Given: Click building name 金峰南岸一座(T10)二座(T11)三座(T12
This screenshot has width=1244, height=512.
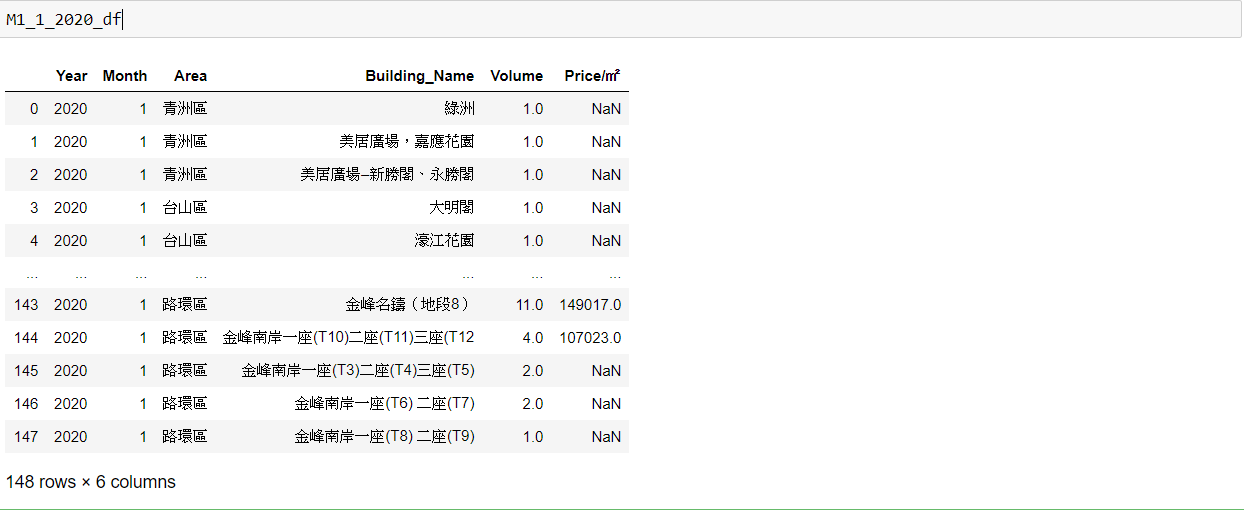Looking at the screenshot, I should coord(349,338).
